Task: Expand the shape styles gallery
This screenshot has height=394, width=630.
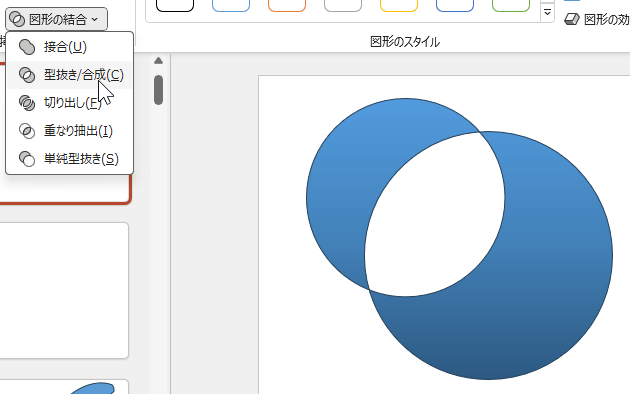Action: pos(547,12)
